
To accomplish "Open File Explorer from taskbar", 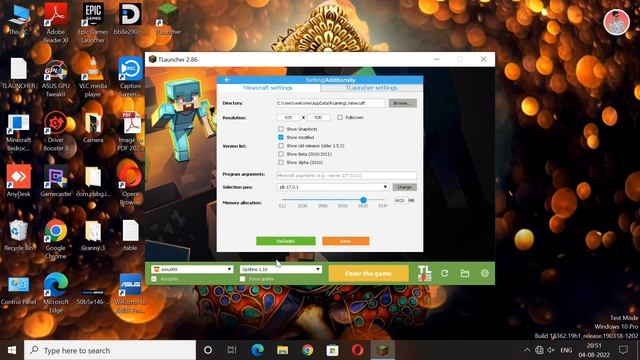I will pyautogui.click(x=282, y=350).
